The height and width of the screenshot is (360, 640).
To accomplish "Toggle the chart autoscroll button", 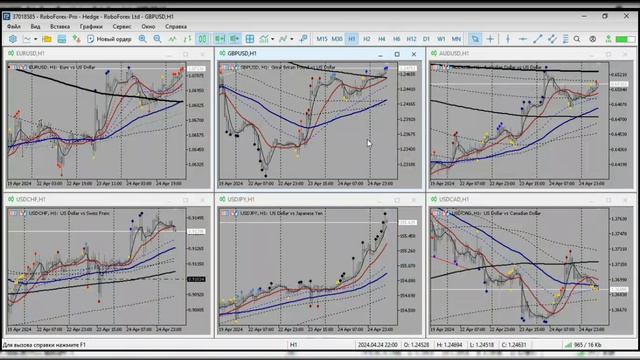I will (235, 39).
